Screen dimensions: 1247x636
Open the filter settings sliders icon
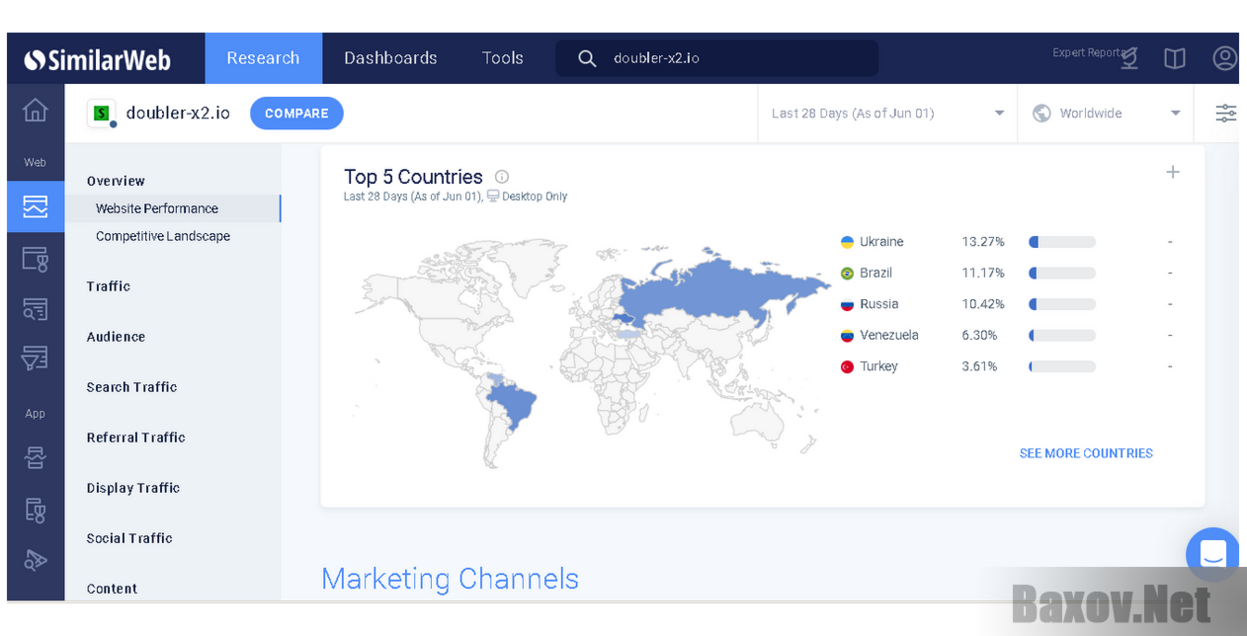(1226, 113)
